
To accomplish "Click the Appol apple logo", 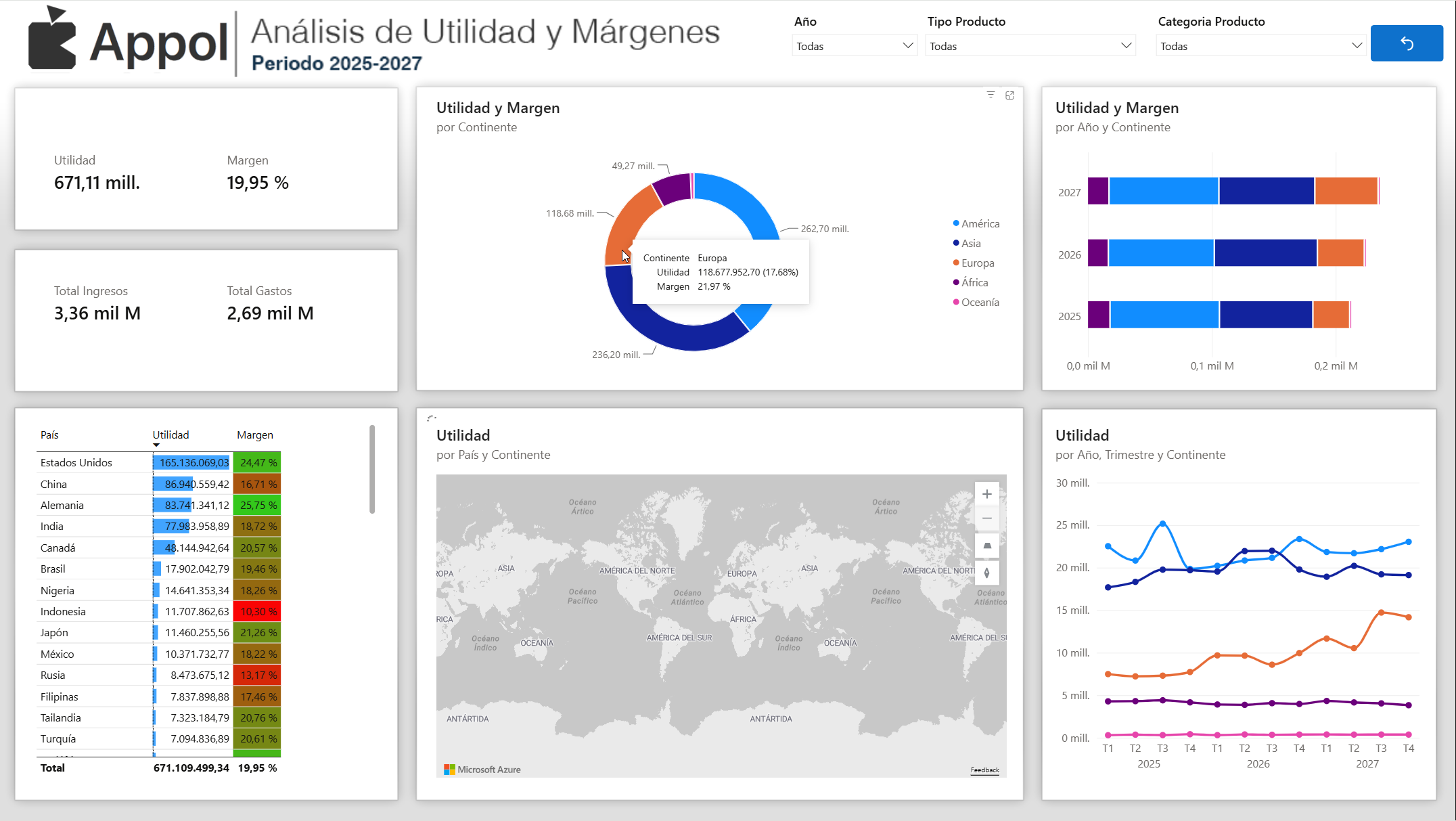I will tap(51, 38).
